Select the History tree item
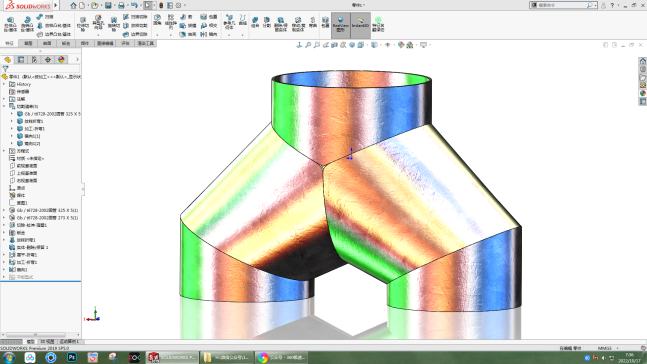Viewport: 647px width, 364px height. click(24, 84)
